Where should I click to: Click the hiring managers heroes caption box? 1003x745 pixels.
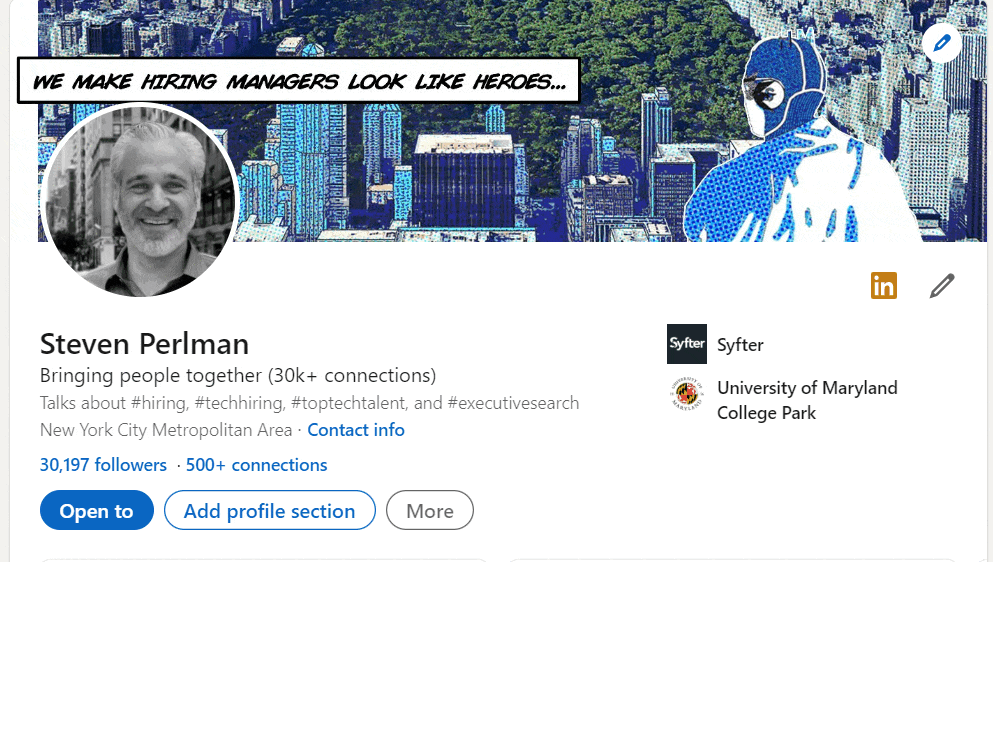pyautogui.click(x=299, y=81)
